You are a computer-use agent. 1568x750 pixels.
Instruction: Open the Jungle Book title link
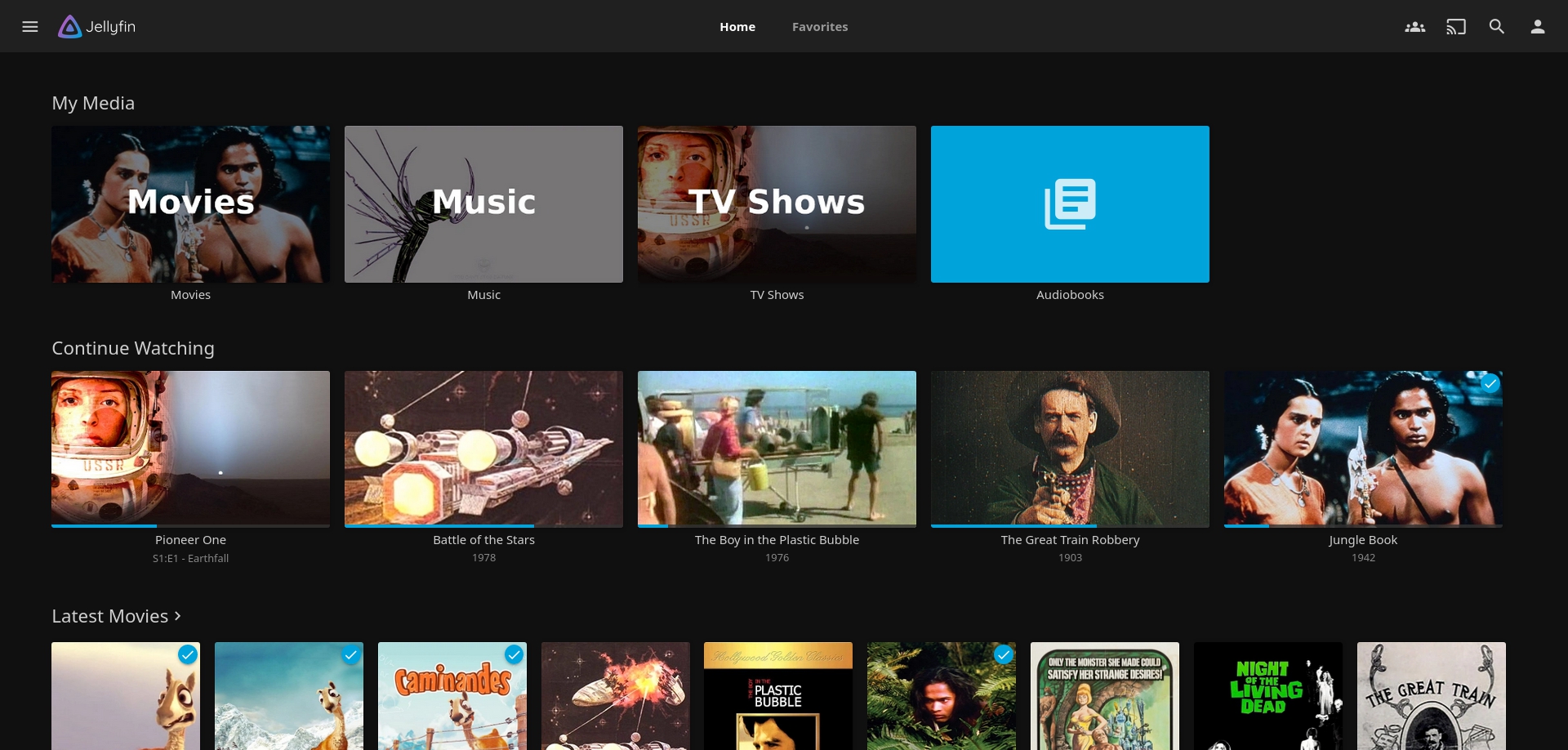pyautogui.click(x=1363, y=540)
